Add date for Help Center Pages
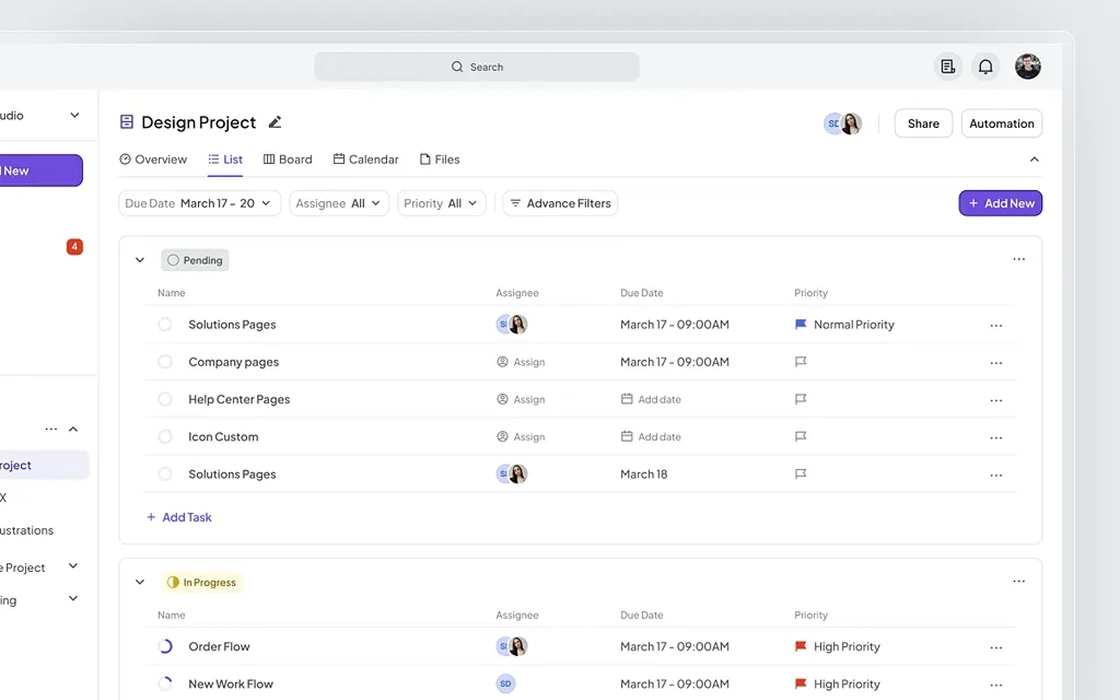Screen dimensions: 1120x700 click(x=651, y=399)
